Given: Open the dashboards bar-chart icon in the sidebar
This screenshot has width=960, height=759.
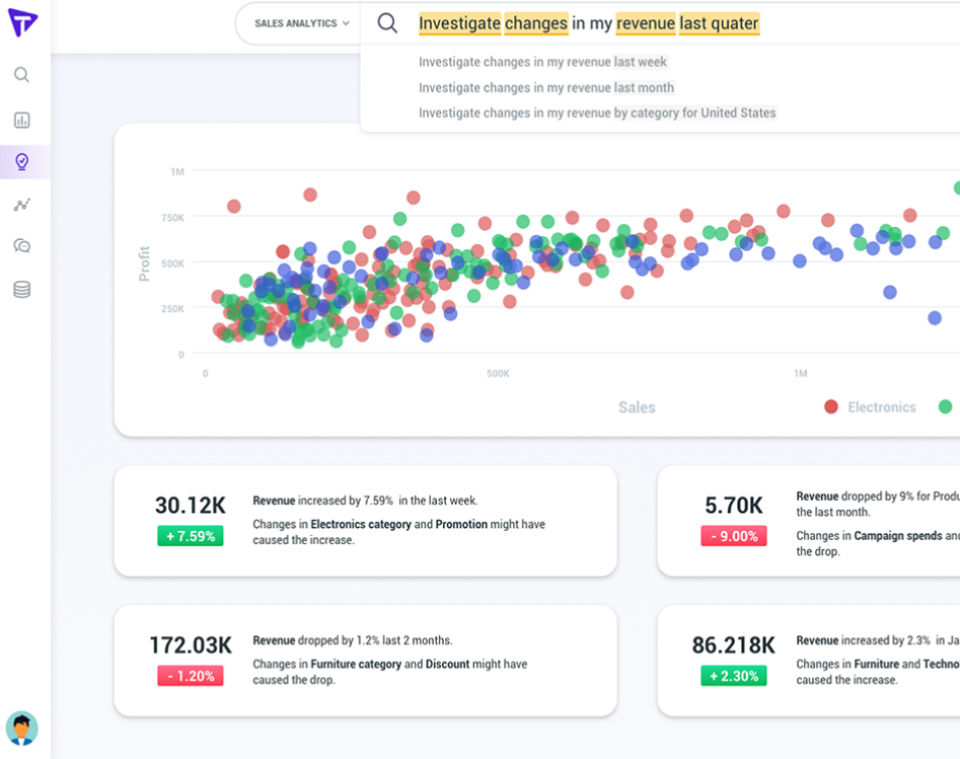Looking at the screenshot, I should [x=22, y=120].
